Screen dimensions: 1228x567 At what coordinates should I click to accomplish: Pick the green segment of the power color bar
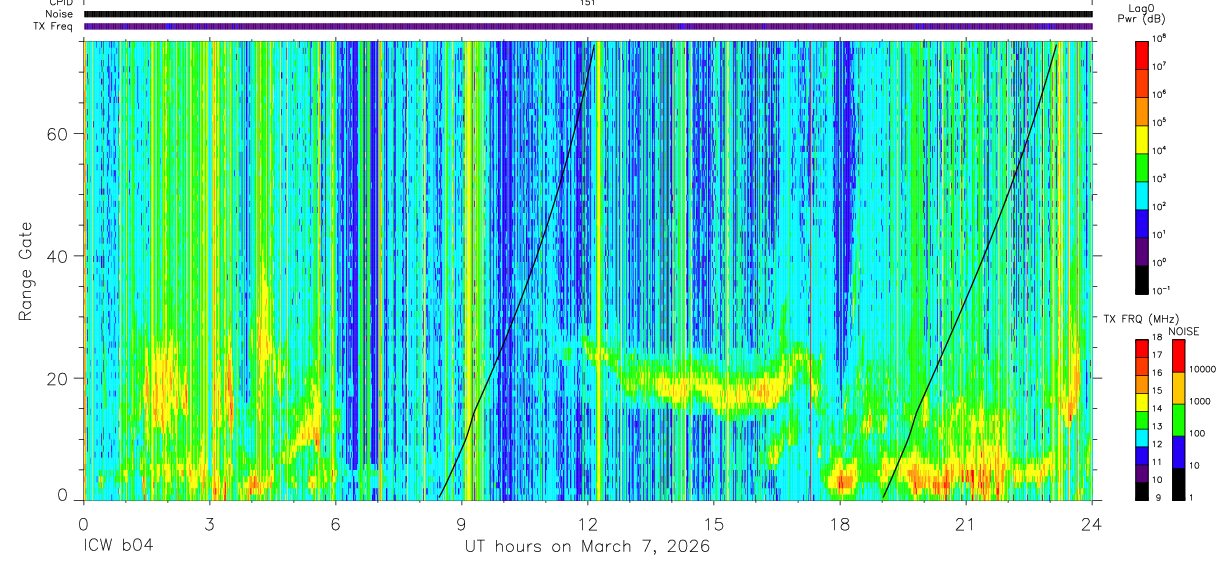[x=1142, y=166]
